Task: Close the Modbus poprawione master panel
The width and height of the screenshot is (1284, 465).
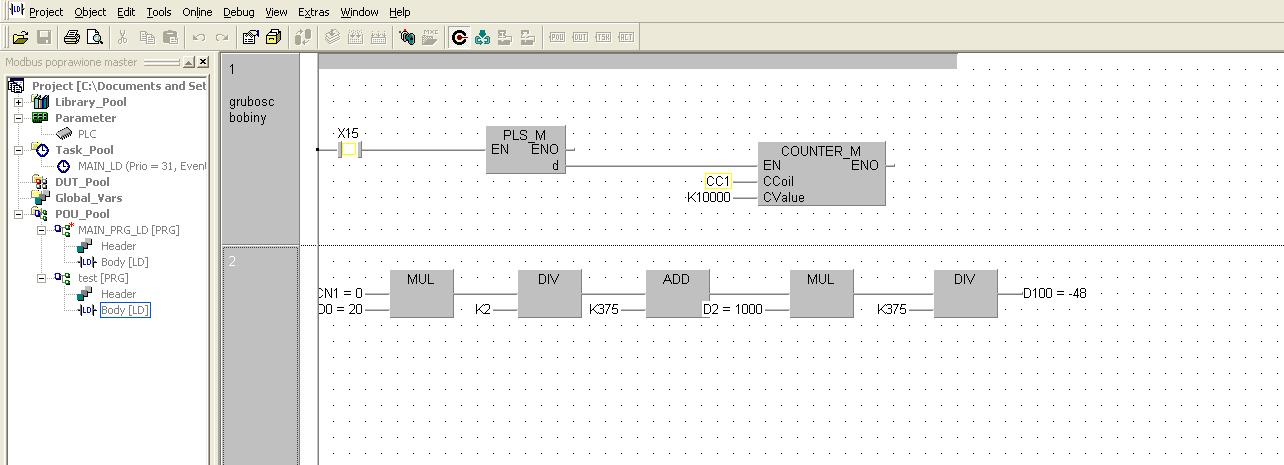Action: click(203, 62)
